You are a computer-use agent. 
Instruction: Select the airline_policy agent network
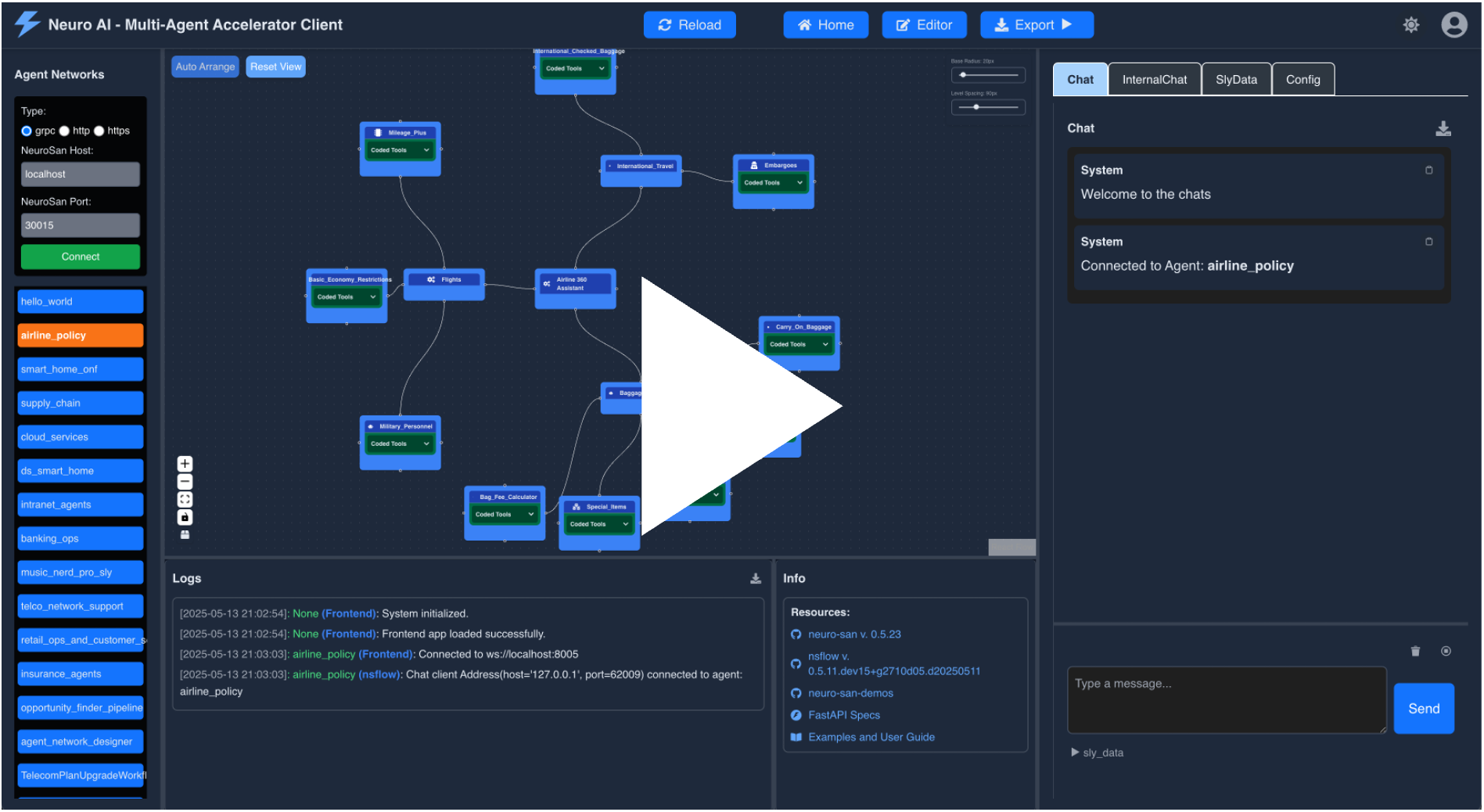[81, 336]
